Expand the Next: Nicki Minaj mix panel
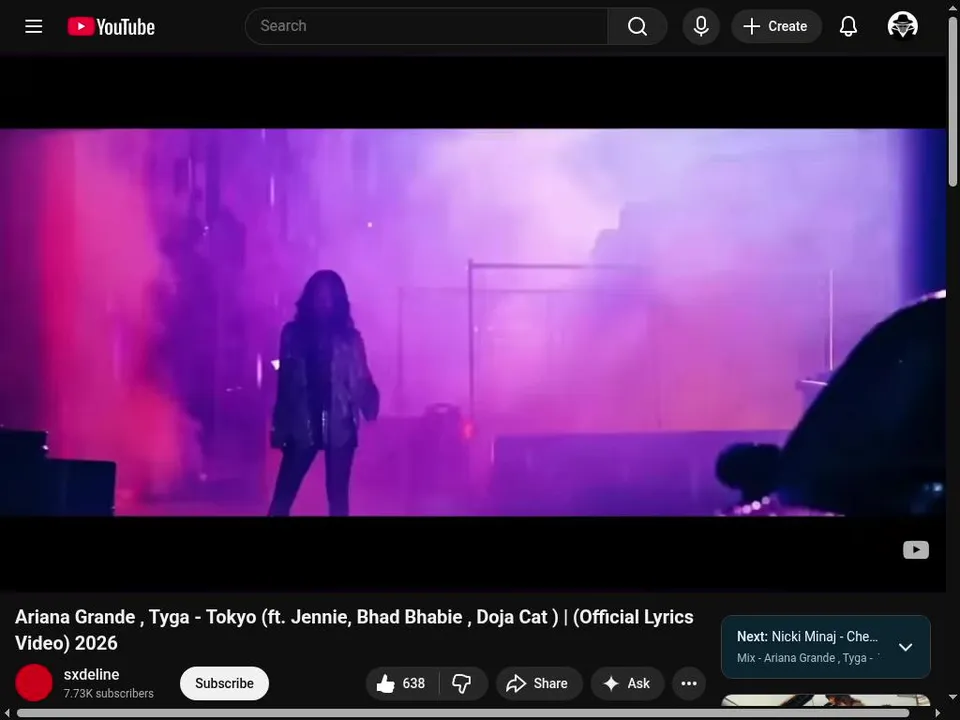This screenshot has width=960, height=720. coord(905,647)
